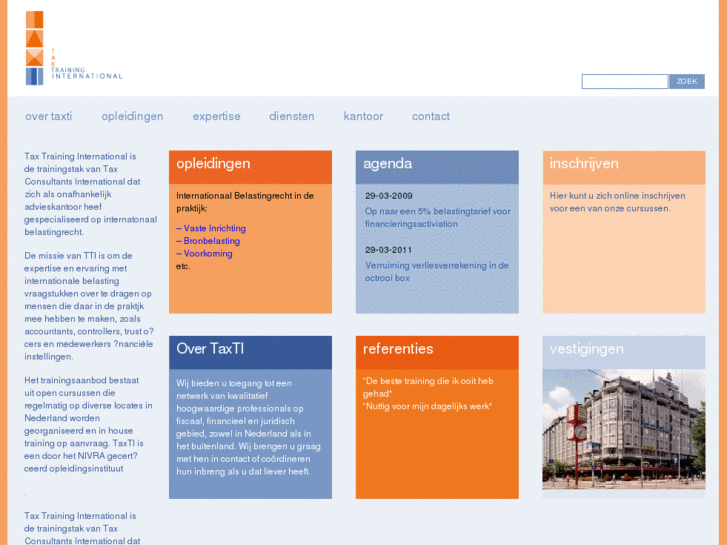
Task: Open the office building photo
Action: point(624,429)
